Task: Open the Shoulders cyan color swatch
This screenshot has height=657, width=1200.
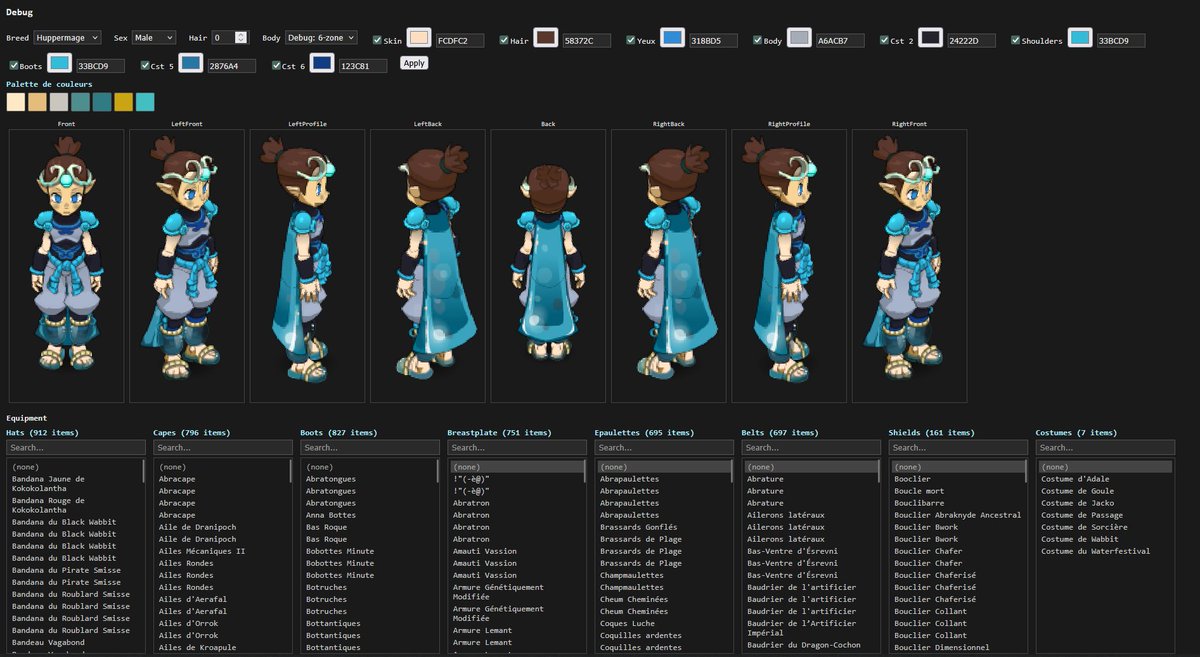Action: (1080, 38)
